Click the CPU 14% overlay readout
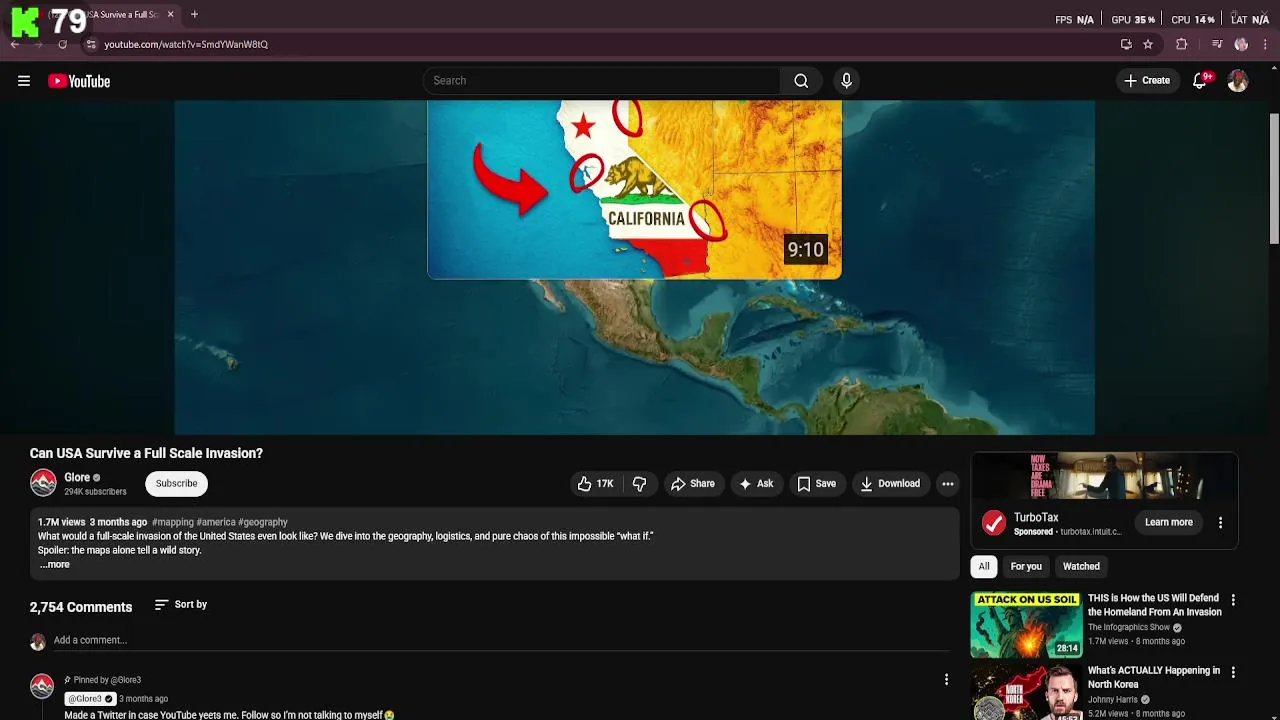Screen dimensions: 1280x720 pos(1193,19)
